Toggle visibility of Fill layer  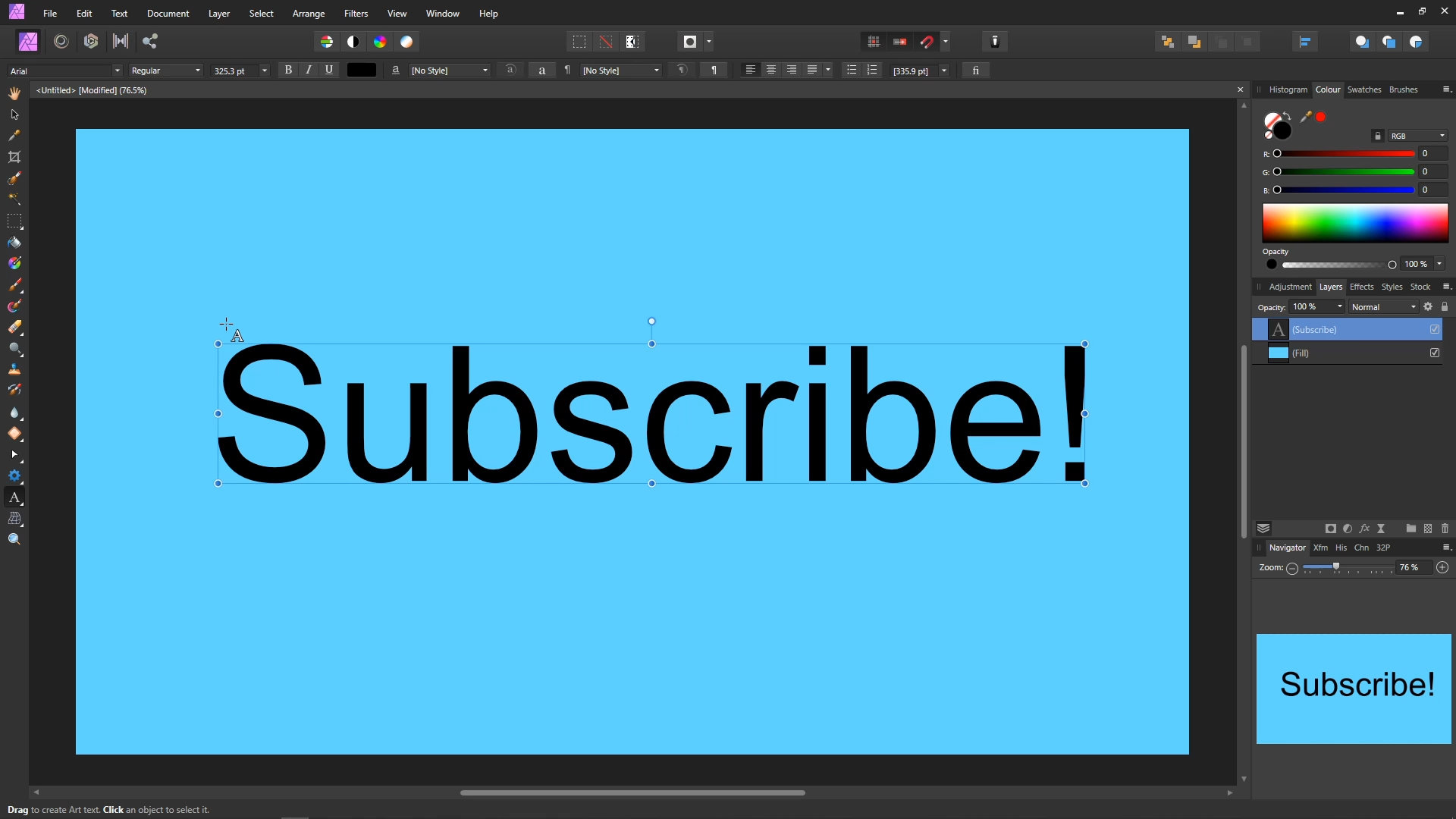[1435, 353]
